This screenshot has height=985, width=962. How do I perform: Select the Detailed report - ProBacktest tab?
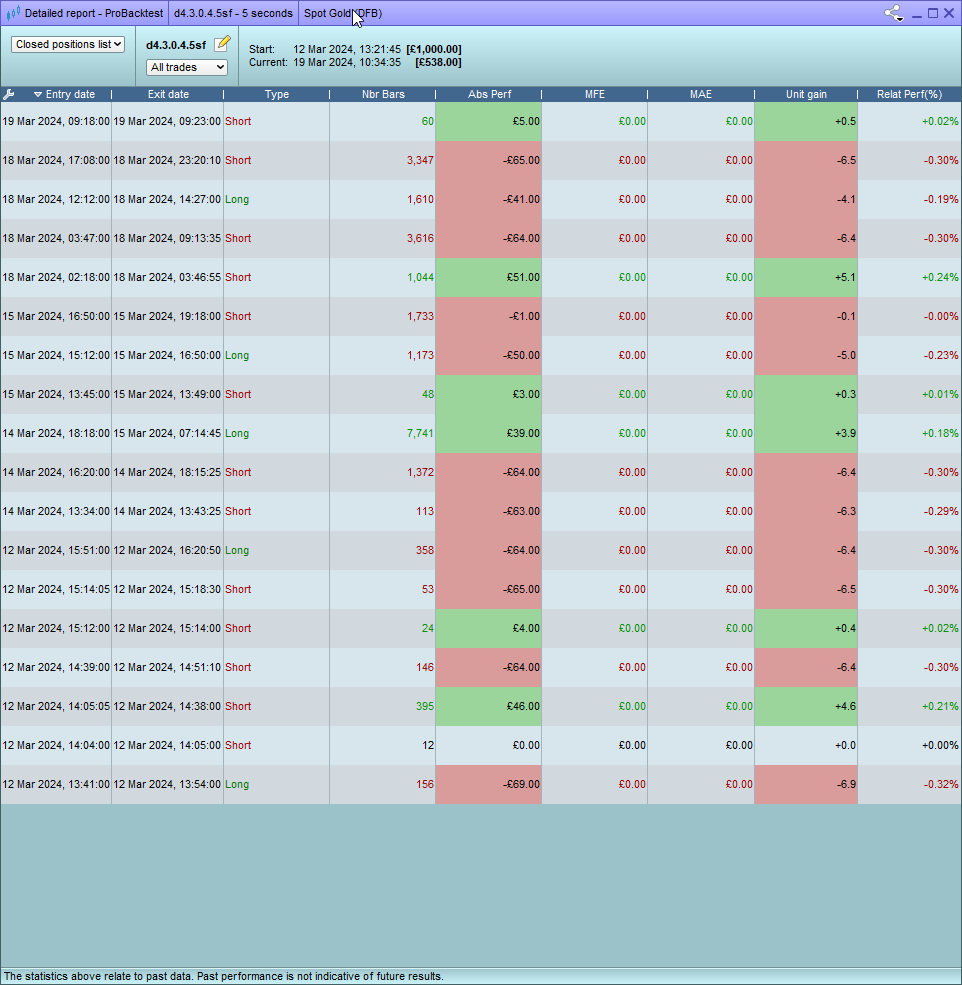[x=85, y=13]
